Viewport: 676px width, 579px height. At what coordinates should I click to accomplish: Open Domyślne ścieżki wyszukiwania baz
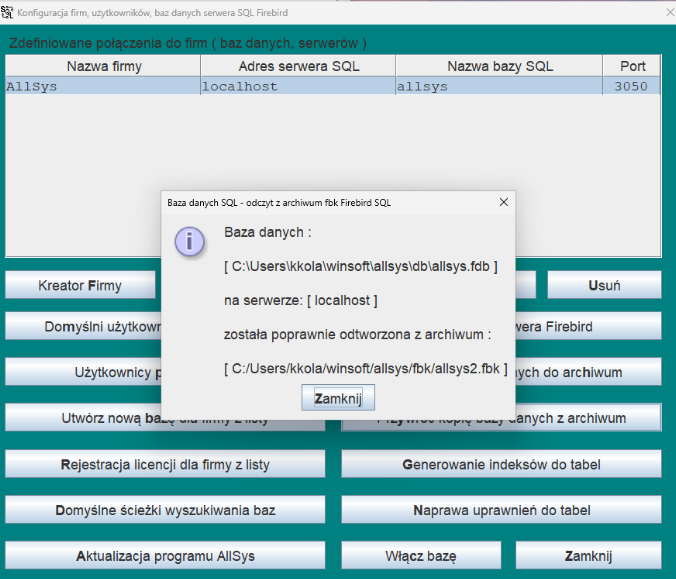click(165, 510)
